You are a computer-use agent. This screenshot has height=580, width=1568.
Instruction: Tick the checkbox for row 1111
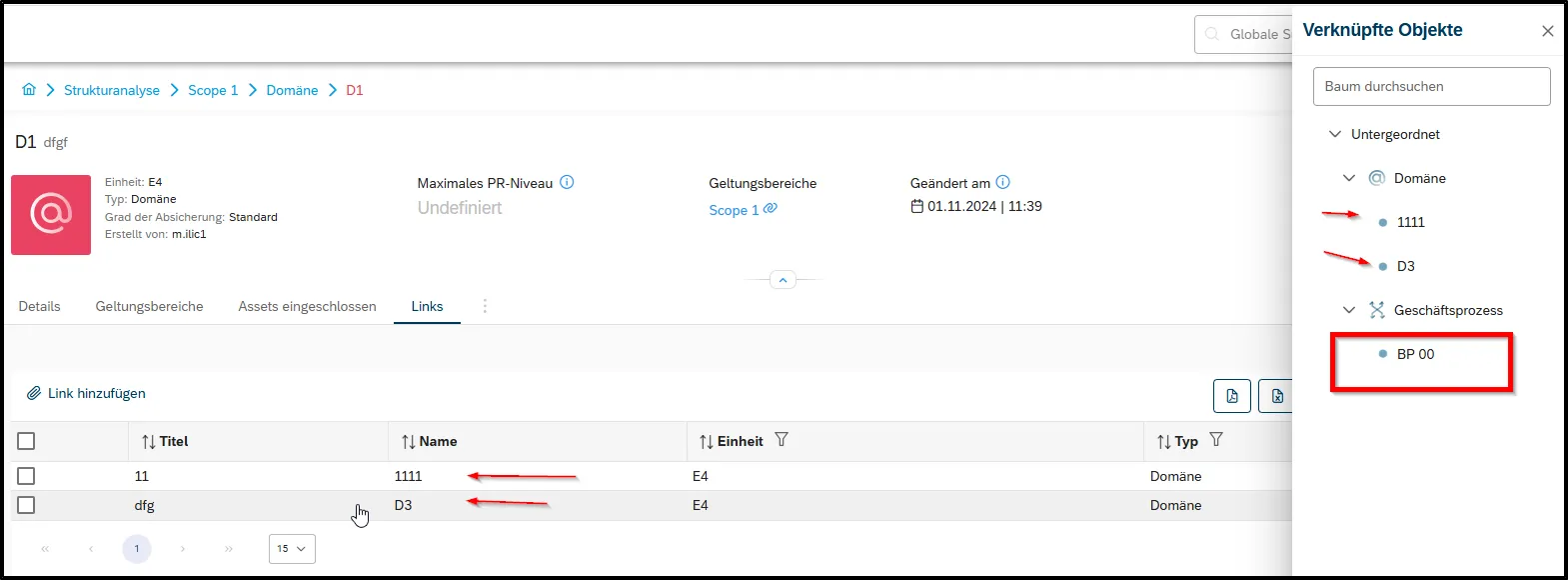[26, 476]
